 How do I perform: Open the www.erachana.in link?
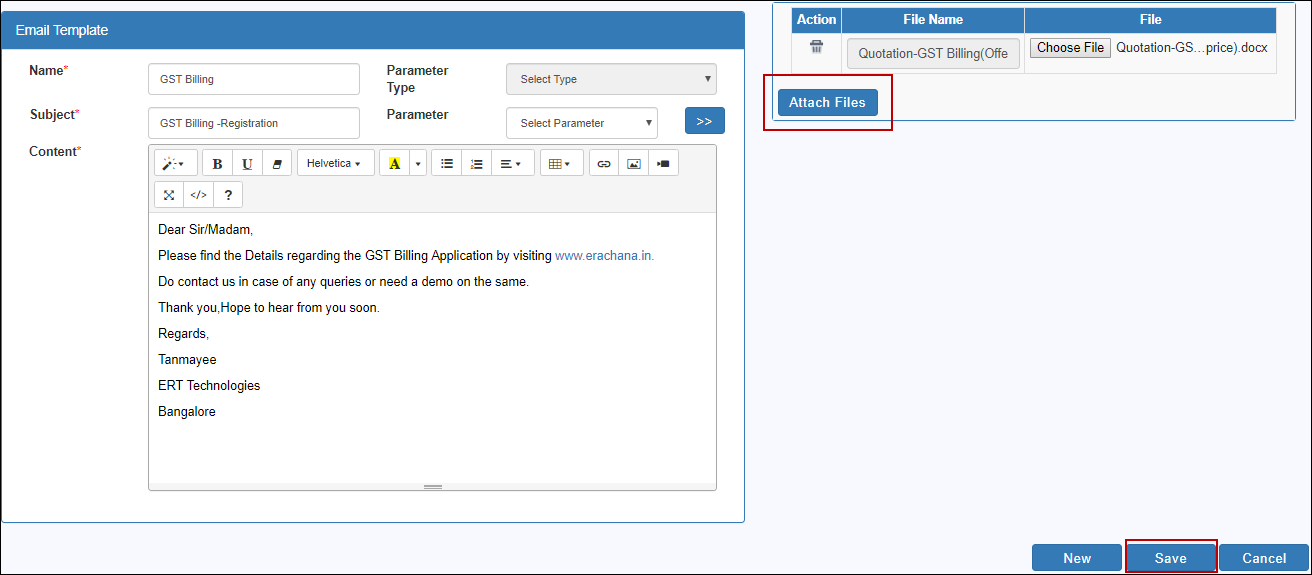(604, 256)
